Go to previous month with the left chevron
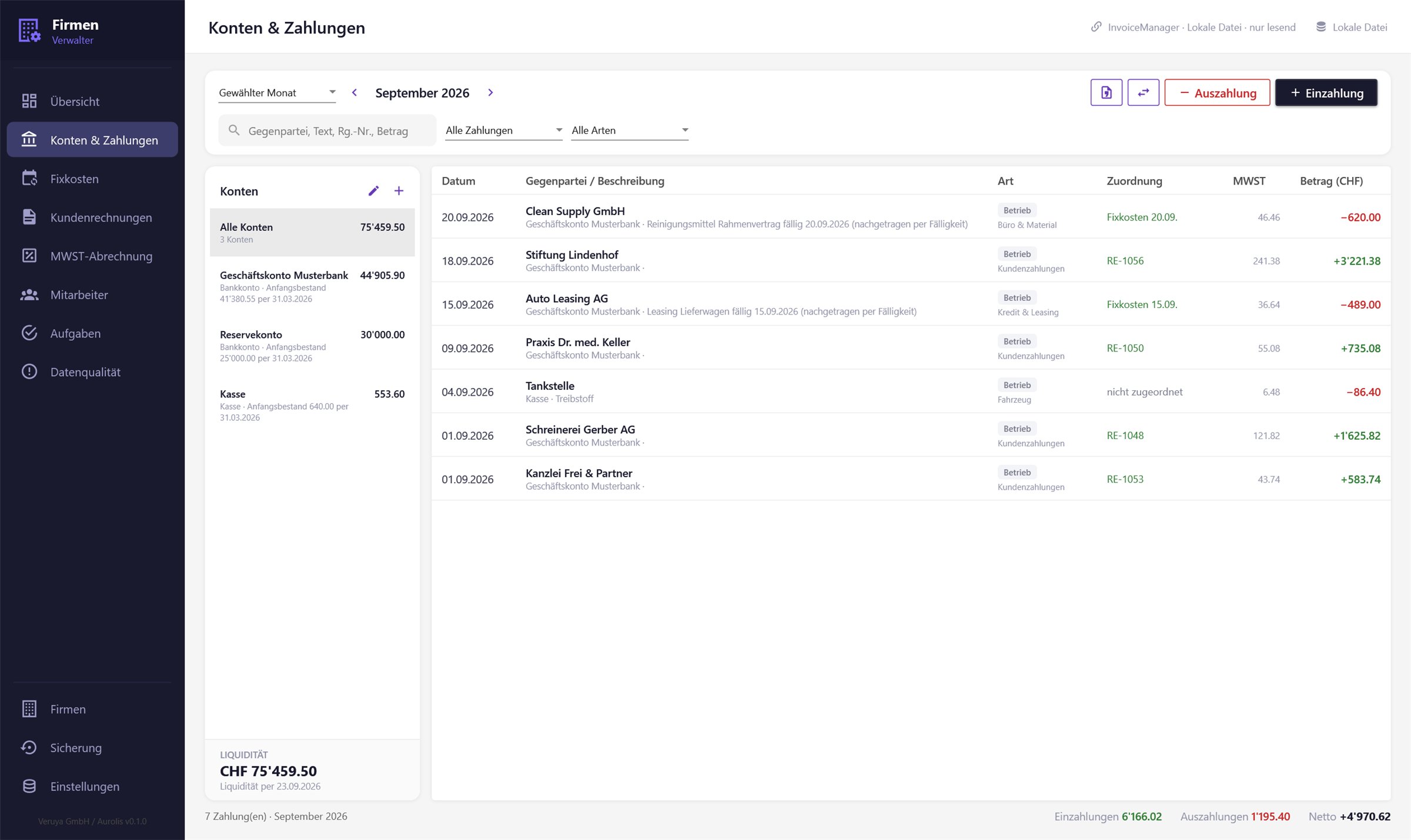Viewport: 1411px width, 840px height. pyautogui.click(x=355, y=93)
